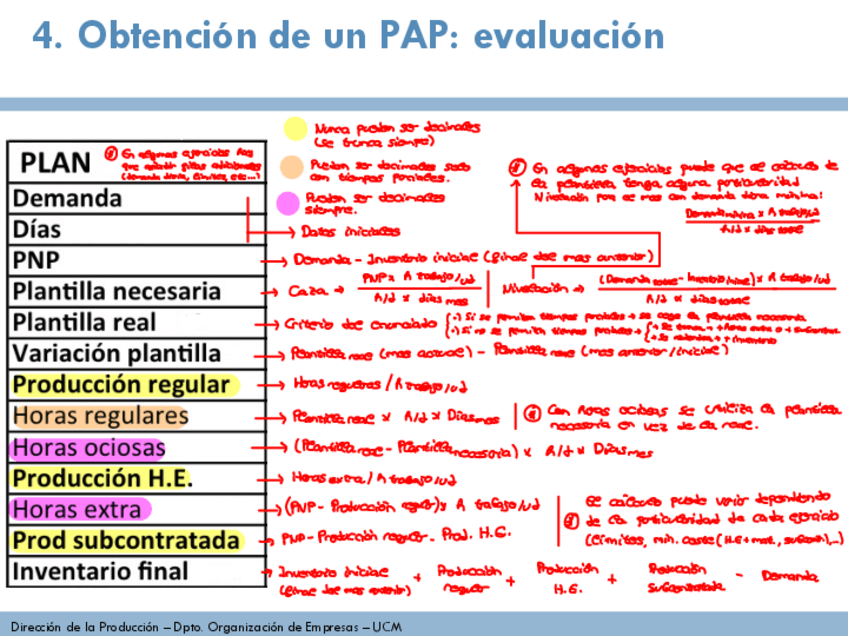Click the yellow-highlighted "Producción regular" row
848x636 pixels.
click(137, 385)
